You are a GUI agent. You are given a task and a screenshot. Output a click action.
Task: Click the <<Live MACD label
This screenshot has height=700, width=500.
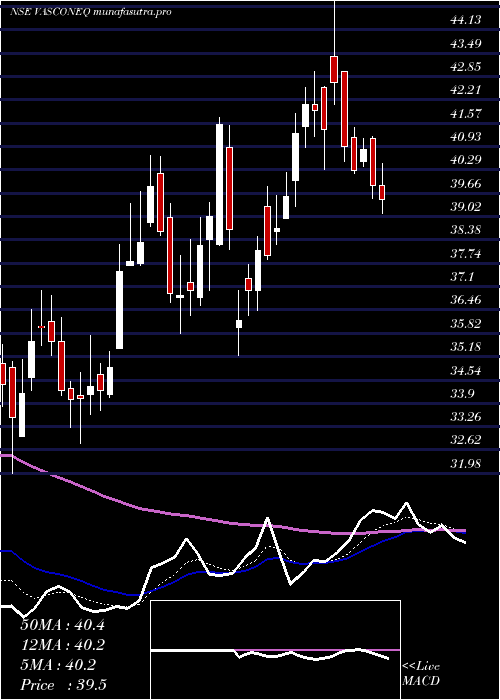tap(421, 674)
